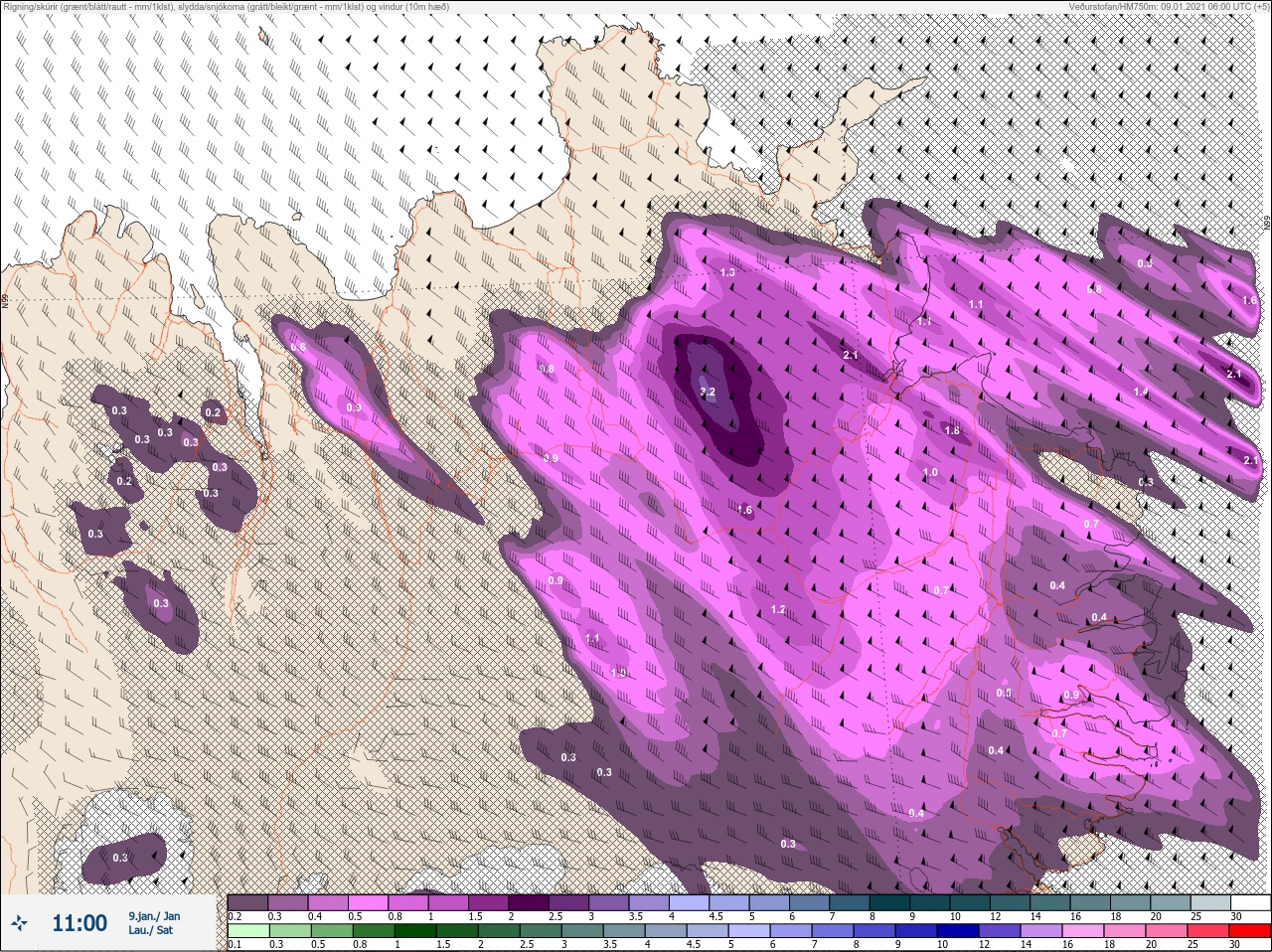The image size is (1272, 952).
Task: Click the 11:00 forecast time label
Action: coord(79,923)
